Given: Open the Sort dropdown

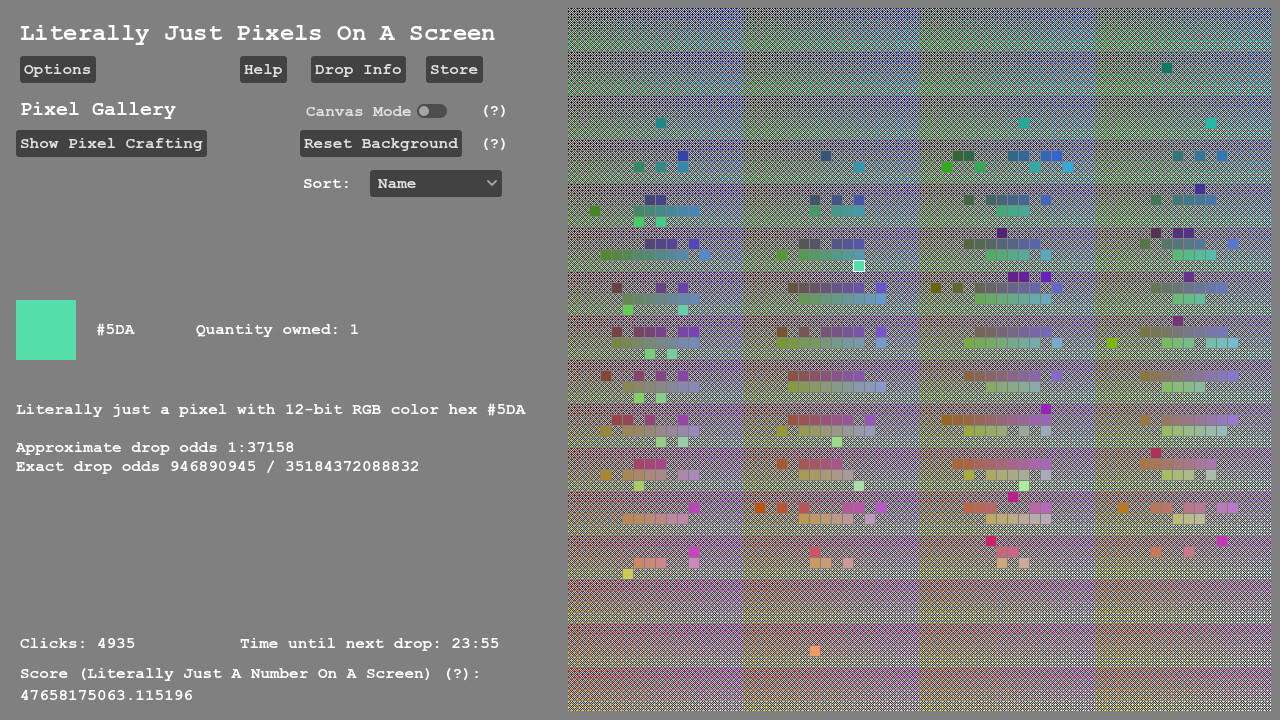Looking at the screenshot, I should (435, 183).
